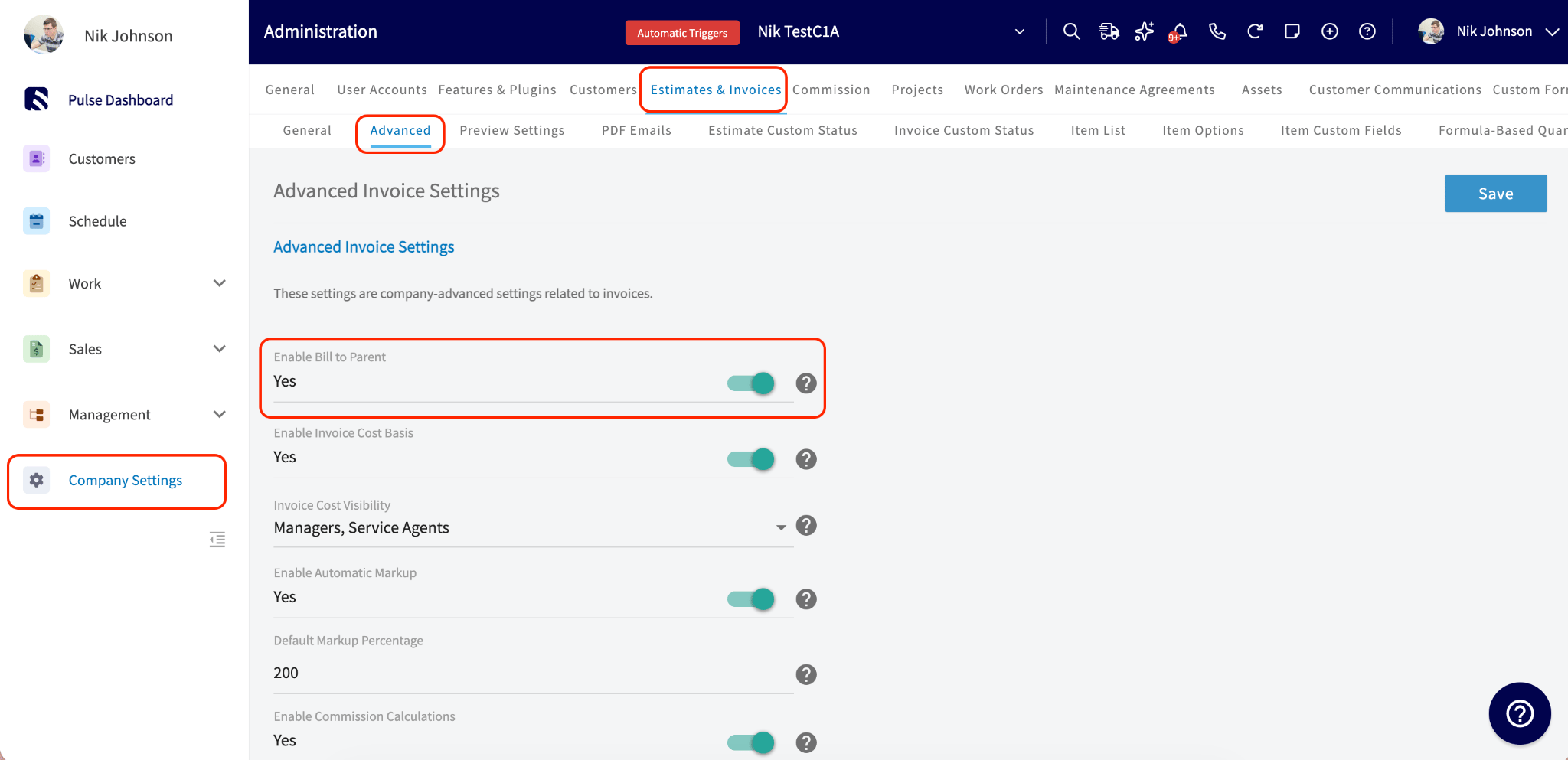Open the Work Orders tab
The width and height of the screenshot is (1568, 760).
1004,90
